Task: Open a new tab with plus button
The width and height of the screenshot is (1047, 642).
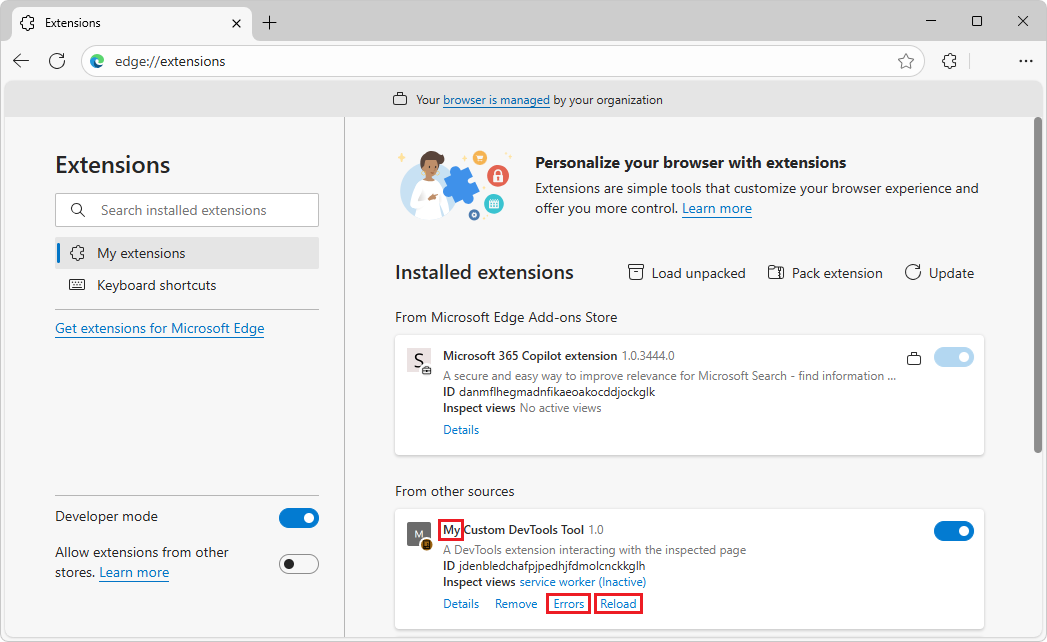Action: (269, 23)
